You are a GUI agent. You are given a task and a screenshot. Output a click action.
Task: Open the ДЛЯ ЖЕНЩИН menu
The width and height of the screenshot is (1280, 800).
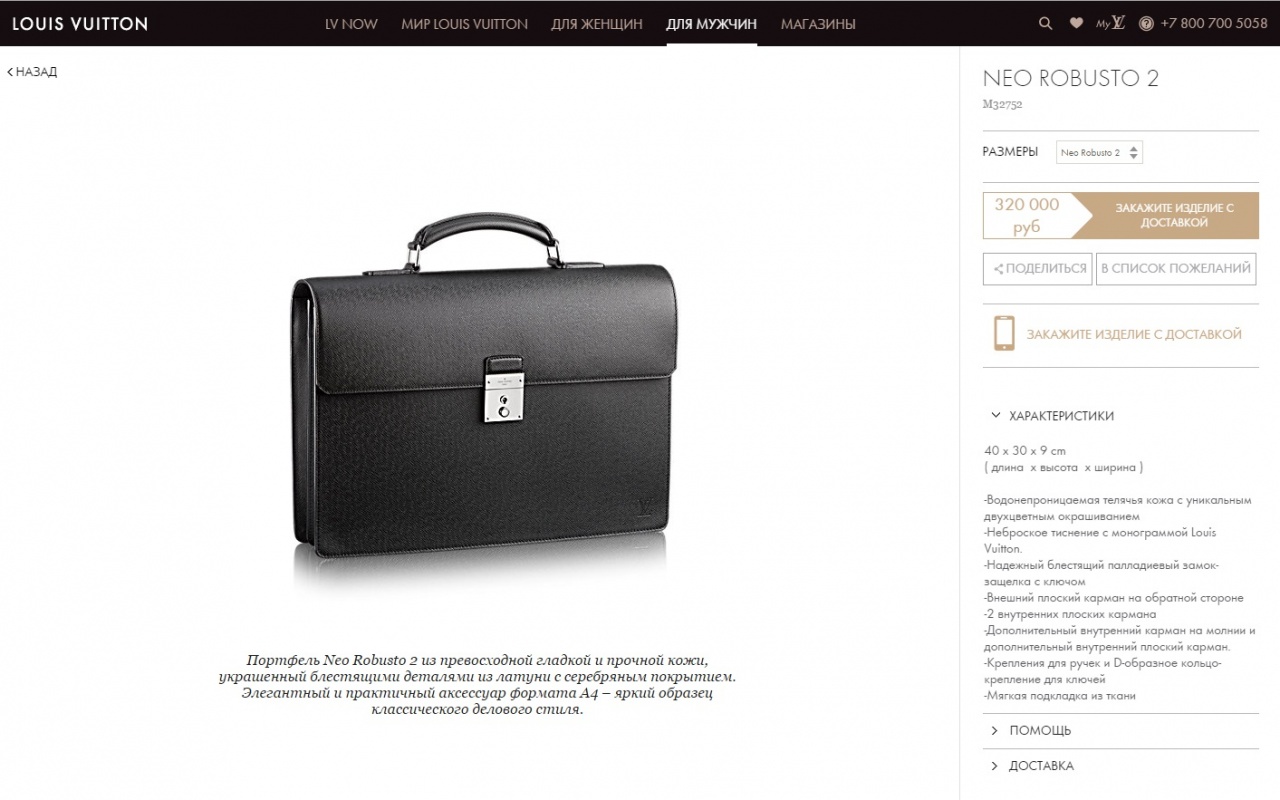(596, 24)
